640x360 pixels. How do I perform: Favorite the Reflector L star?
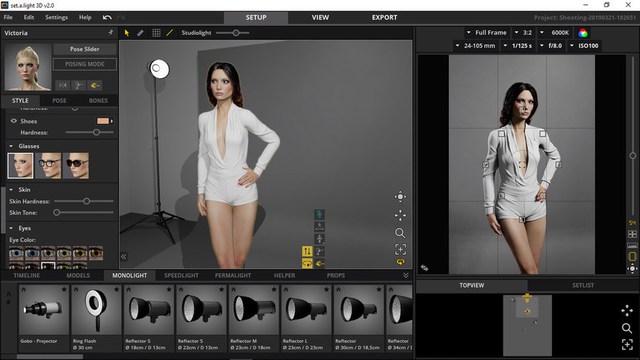326,289
